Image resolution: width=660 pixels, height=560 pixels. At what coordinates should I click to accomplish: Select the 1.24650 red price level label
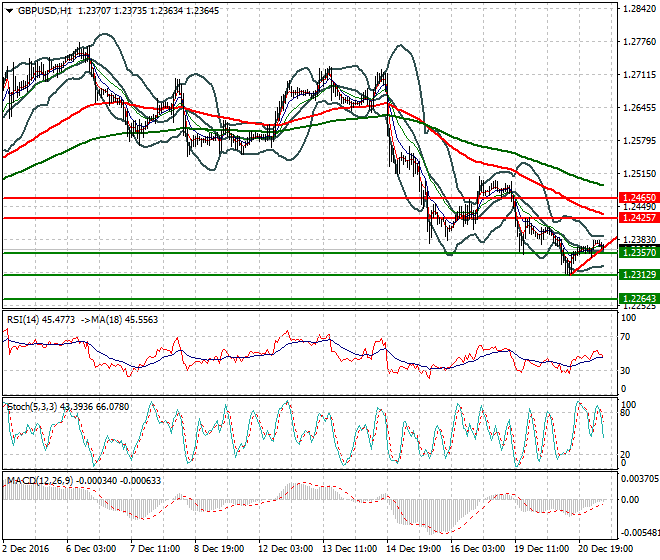pyautogui.click(x=639, y=197)
